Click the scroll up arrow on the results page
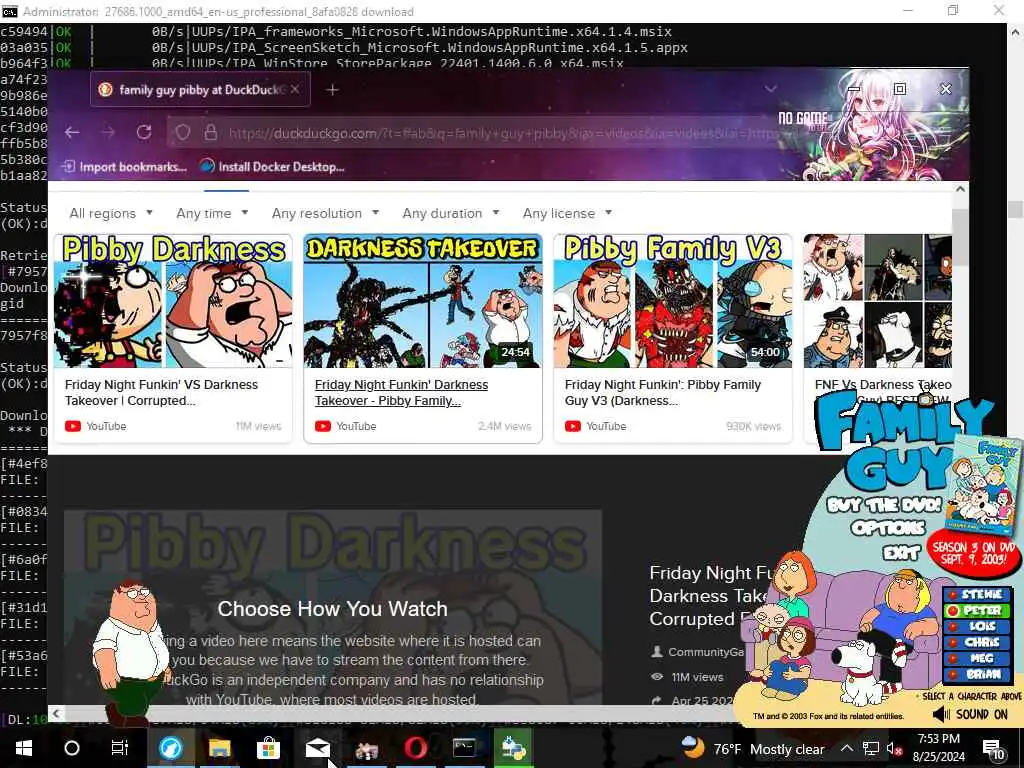Viewport: 1024px width, 768px height. [x=960, y=189]
